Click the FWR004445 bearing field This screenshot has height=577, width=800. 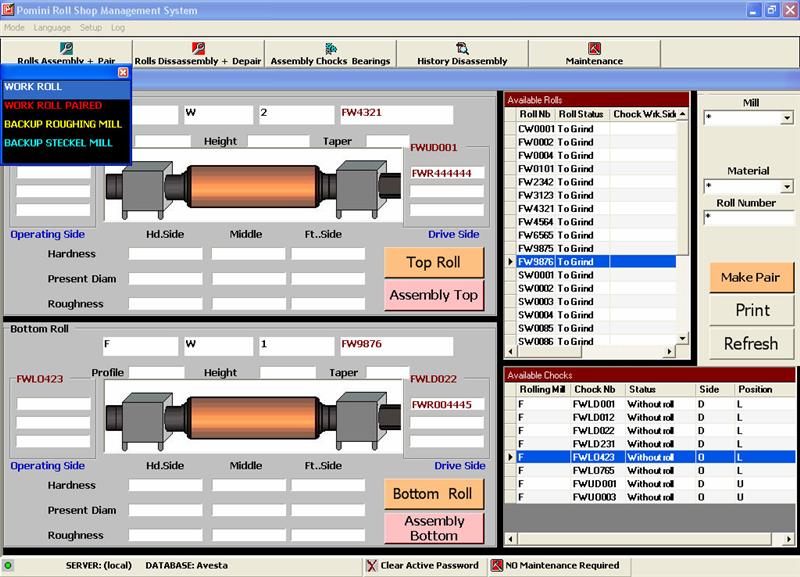[x=447, y=405]
